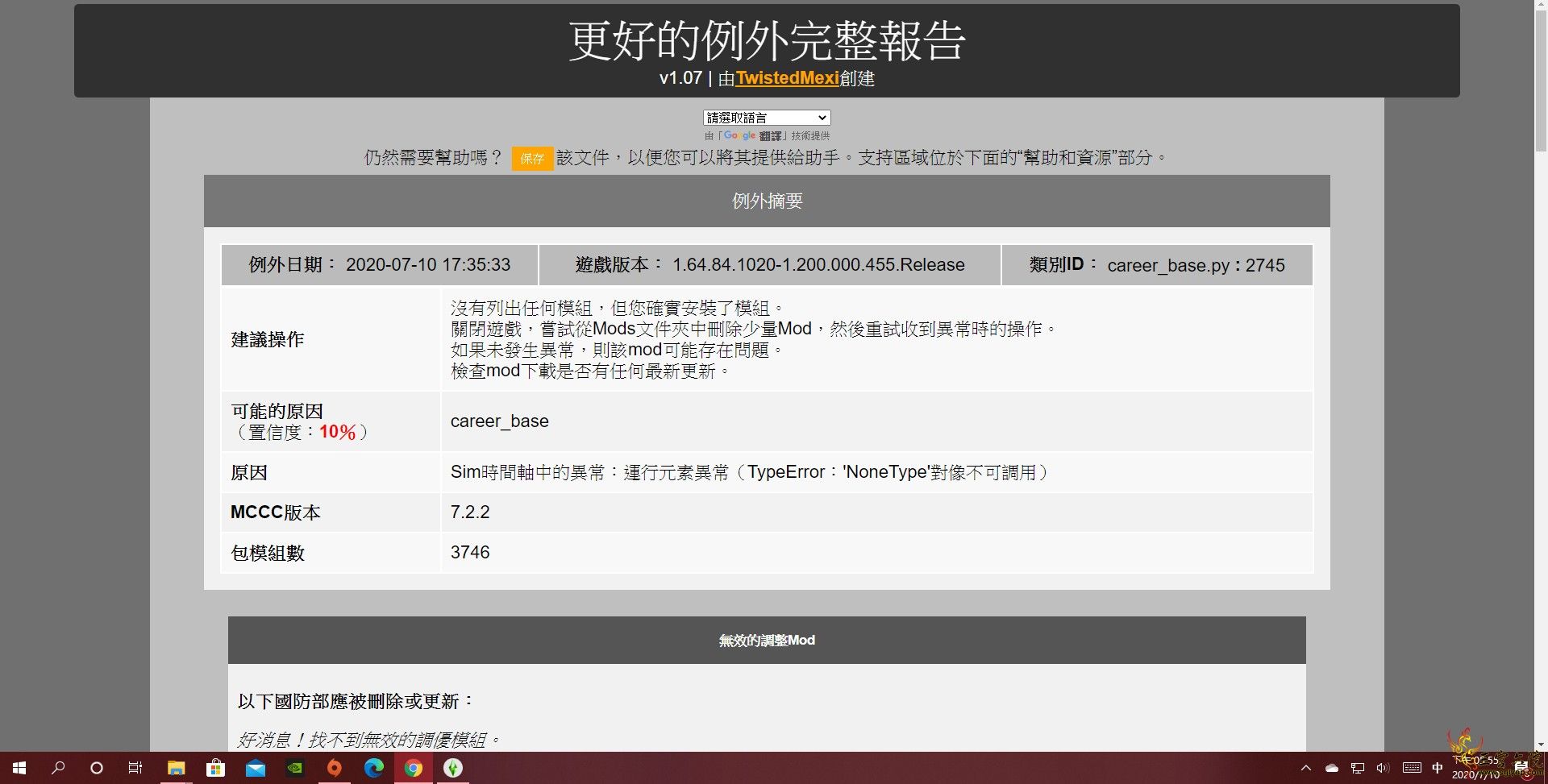Click scrollbar down arrow
This screenshot has width=1548, height=784.
click(1541, 745)
